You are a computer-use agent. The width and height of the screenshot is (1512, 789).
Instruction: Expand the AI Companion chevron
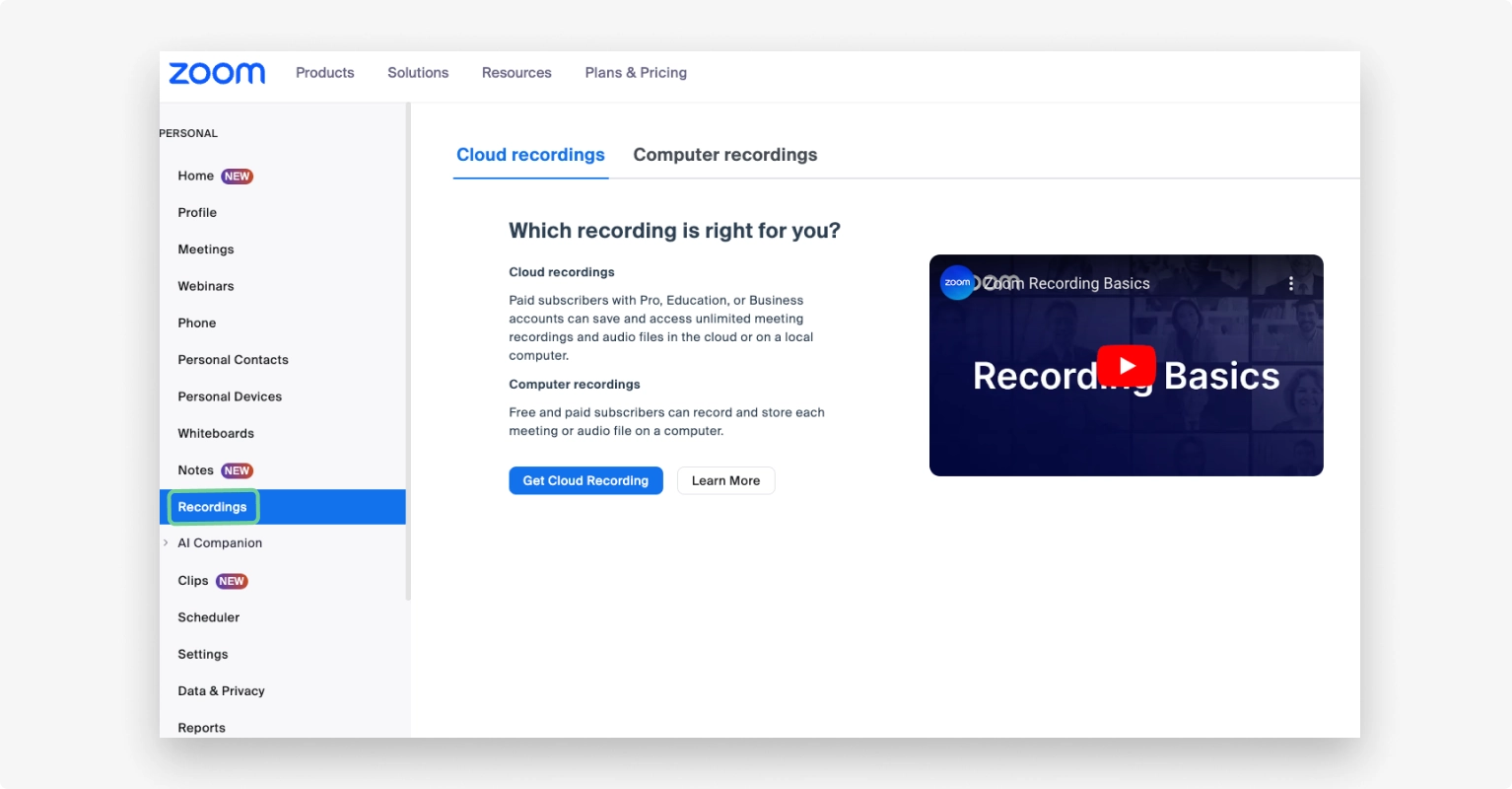point(166,542)
